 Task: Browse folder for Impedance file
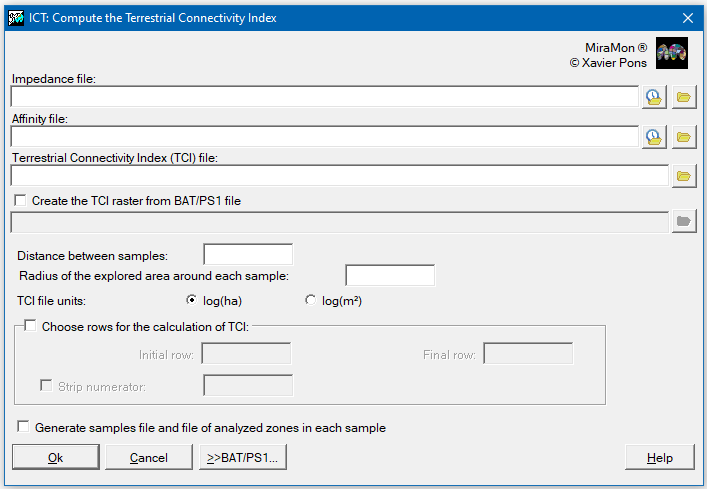(x=684, y=97)
